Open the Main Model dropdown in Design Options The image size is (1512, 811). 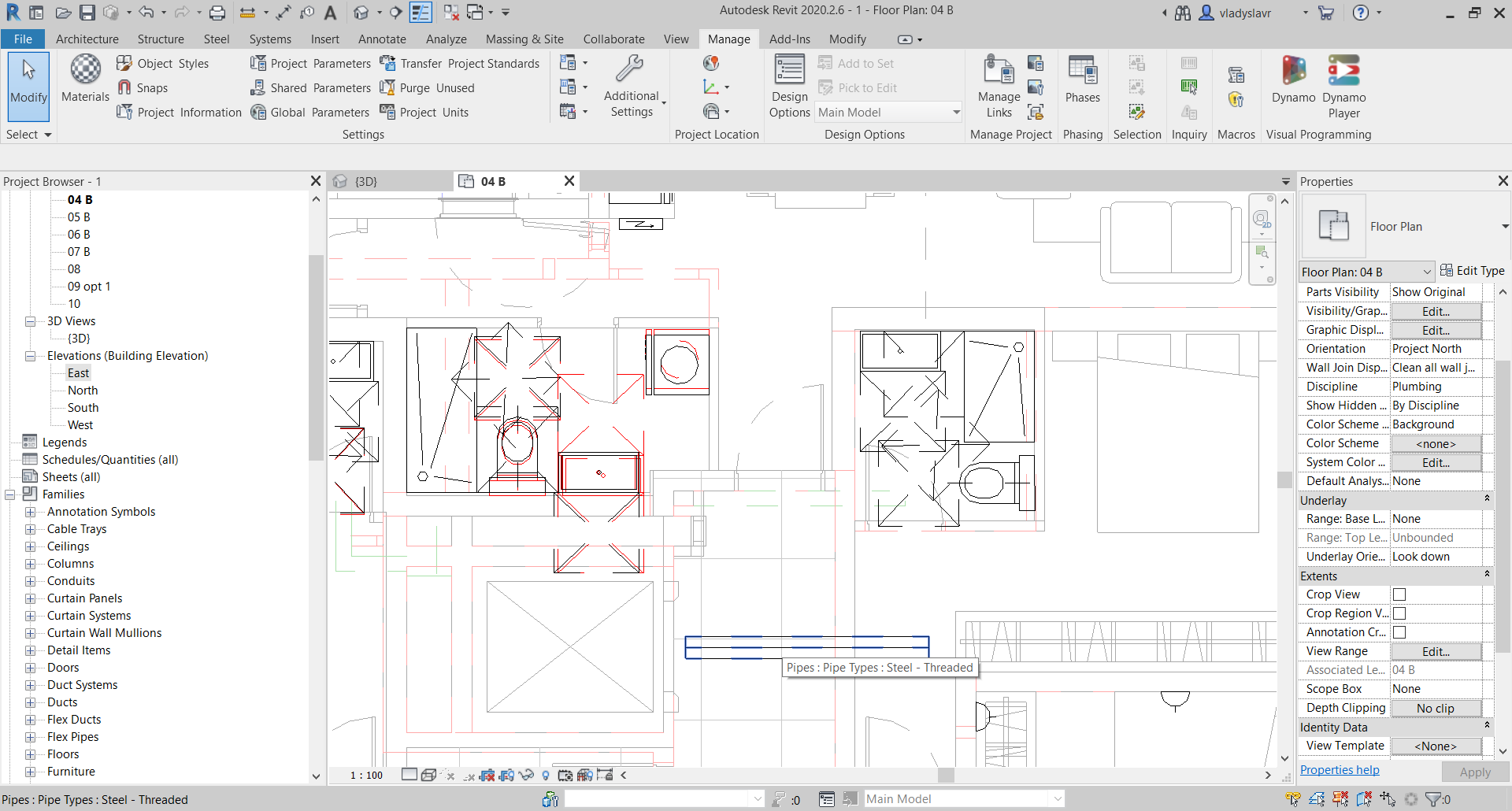955,112
